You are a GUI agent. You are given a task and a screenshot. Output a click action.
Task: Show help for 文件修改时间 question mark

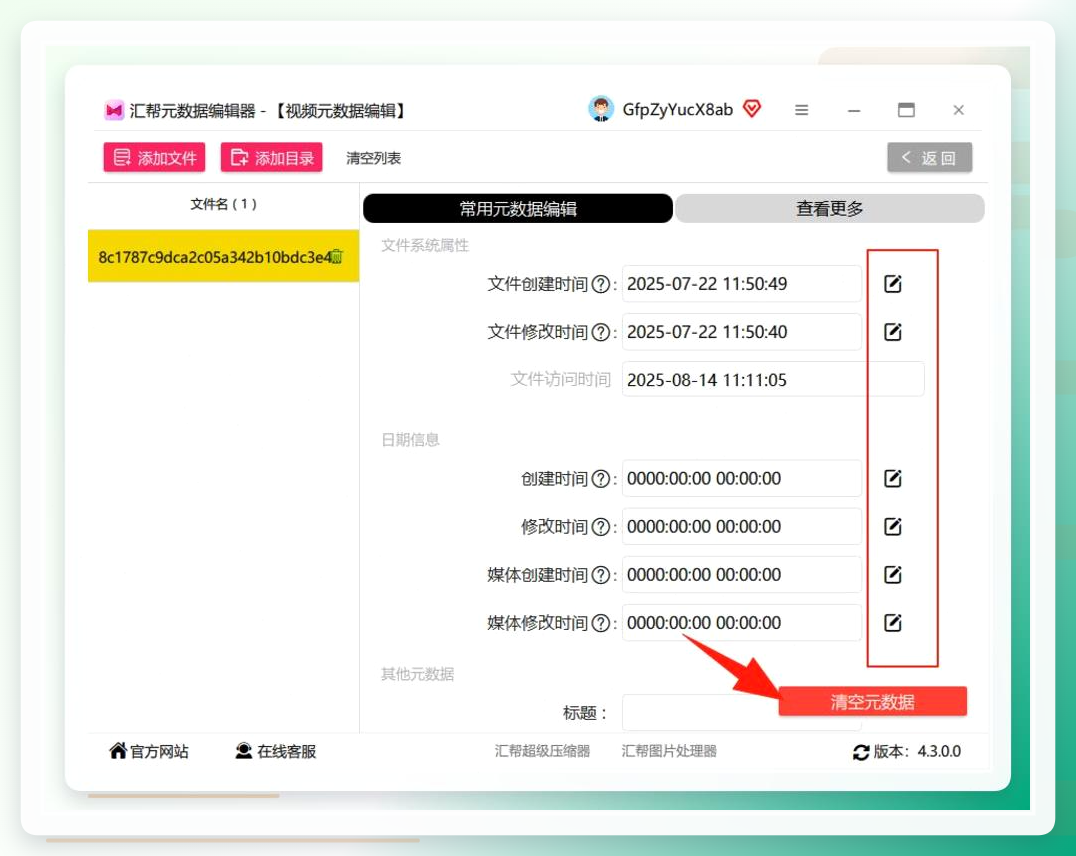(600, 332)
